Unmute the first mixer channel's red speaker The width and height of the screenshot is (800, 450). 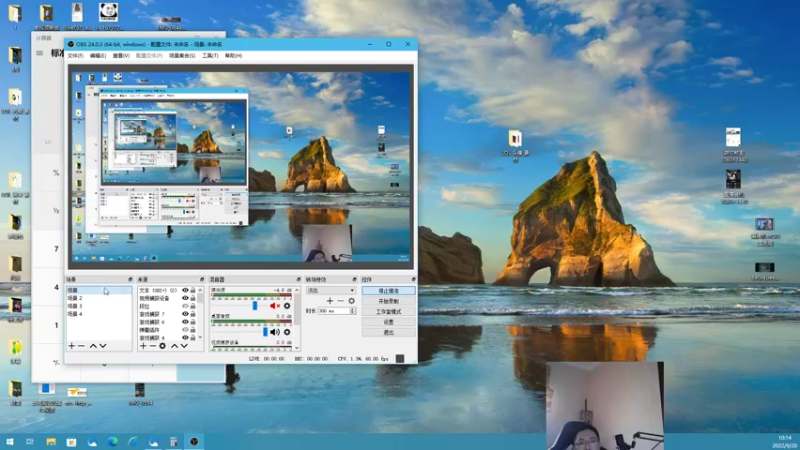[275, 306]
